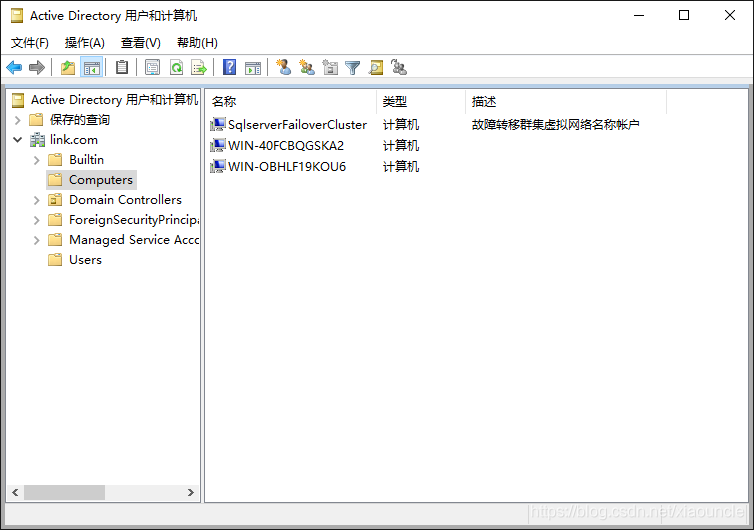
Task: Select the Builtin container
Action: click(87, 160)
